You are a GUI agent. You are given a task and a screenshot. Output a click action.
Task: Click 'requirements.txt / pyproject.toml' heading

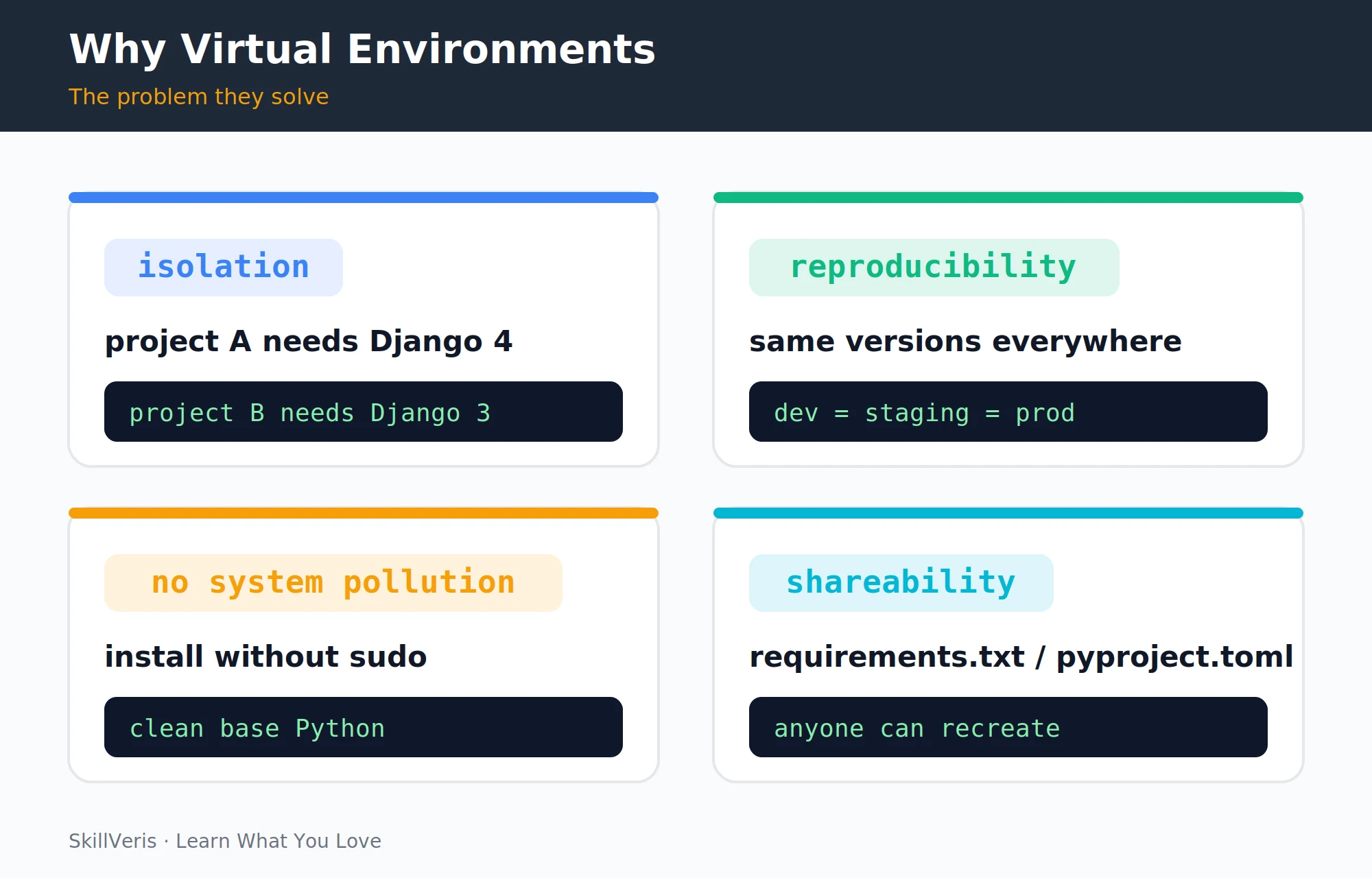click(1021, 656)
